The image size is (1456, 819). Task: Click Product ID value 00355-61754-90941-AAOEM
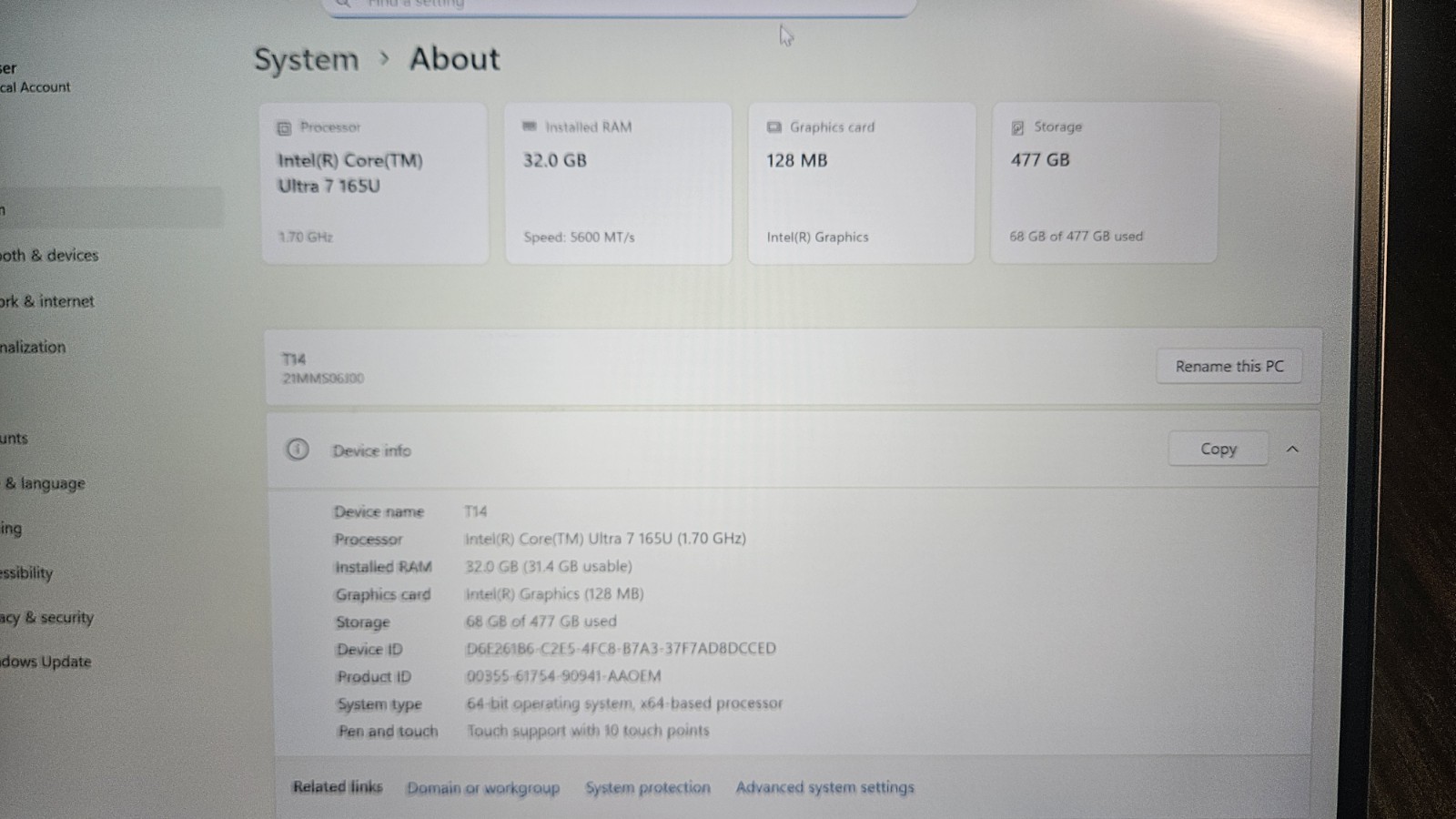563,676
